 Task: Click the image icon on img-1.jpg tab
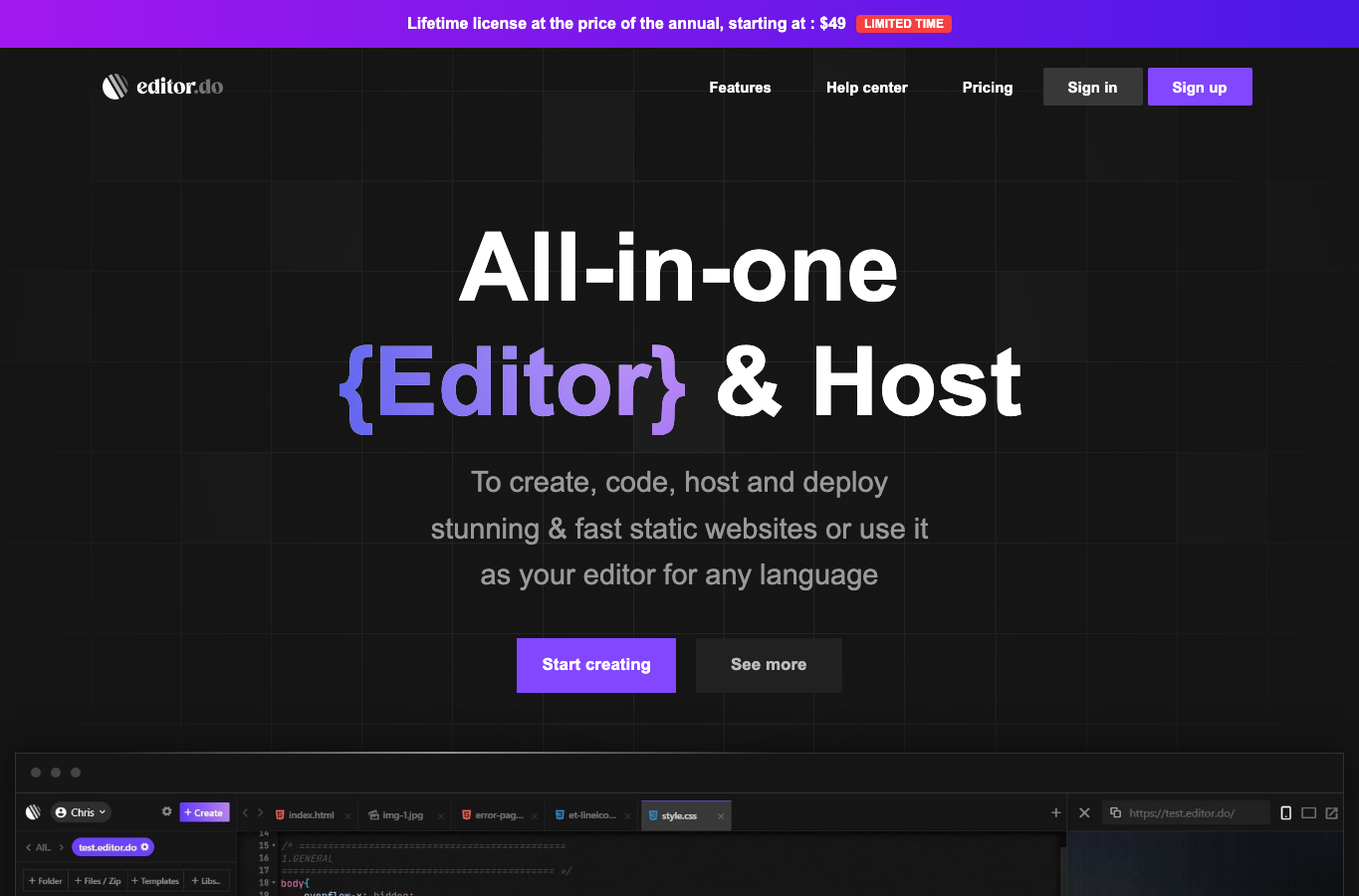click(373, 815)
